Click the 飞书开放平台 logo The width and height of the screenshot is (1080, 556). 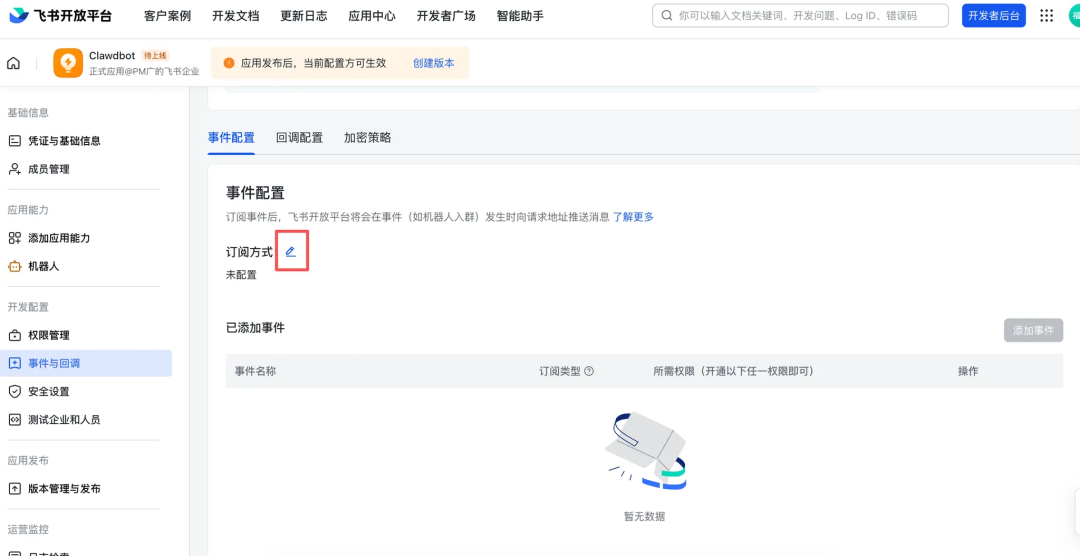pyautogui.click(x=61, y=16)
